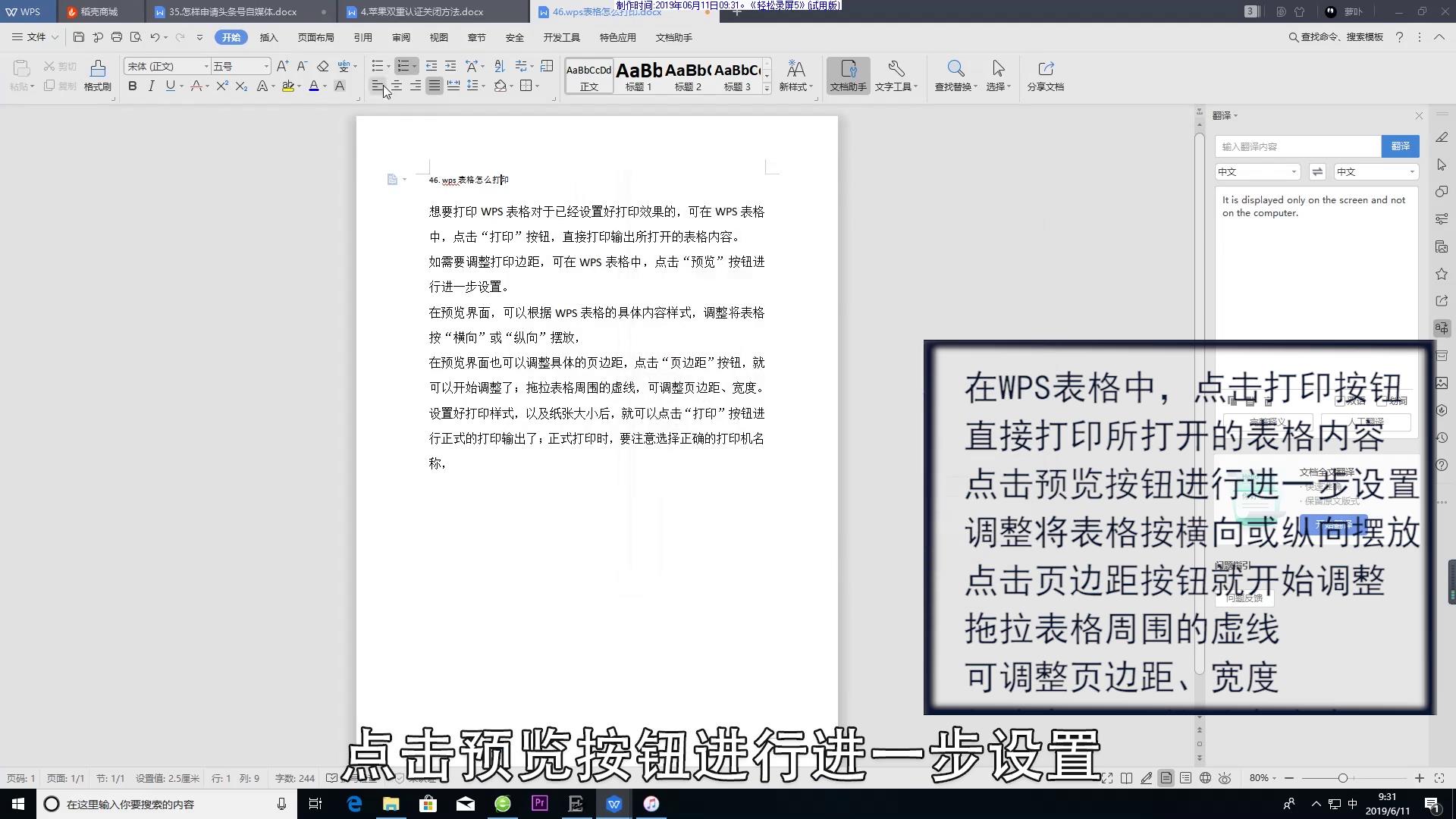The height and width of the screenshot is (819, 1456).
Task: Expand the font size 五号 dropdown
Action: click(266, 67)
